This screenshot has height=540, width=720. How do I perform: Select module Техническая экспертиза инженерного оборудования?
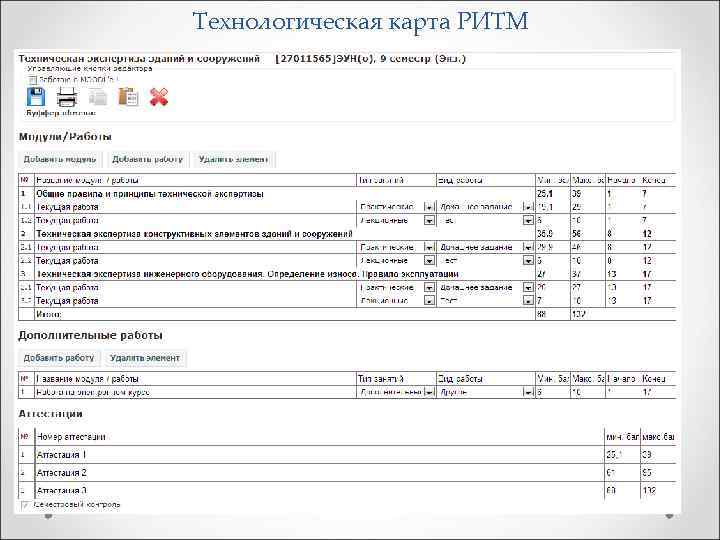click(247, 274)
